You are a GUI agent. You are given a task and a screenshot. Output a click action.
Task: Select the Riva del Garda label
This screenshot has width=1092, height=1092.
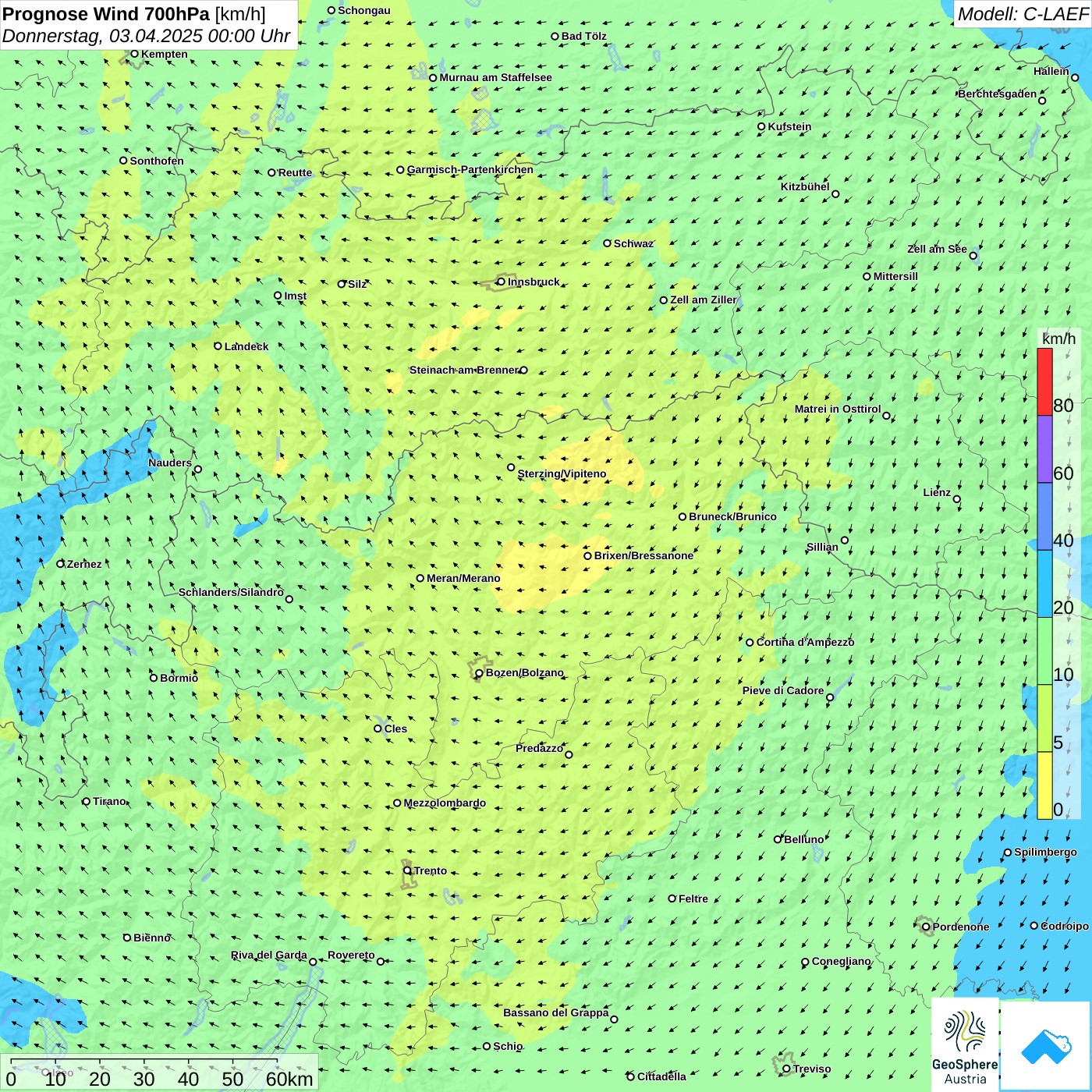pyautogui.click(x=268, y=955)
